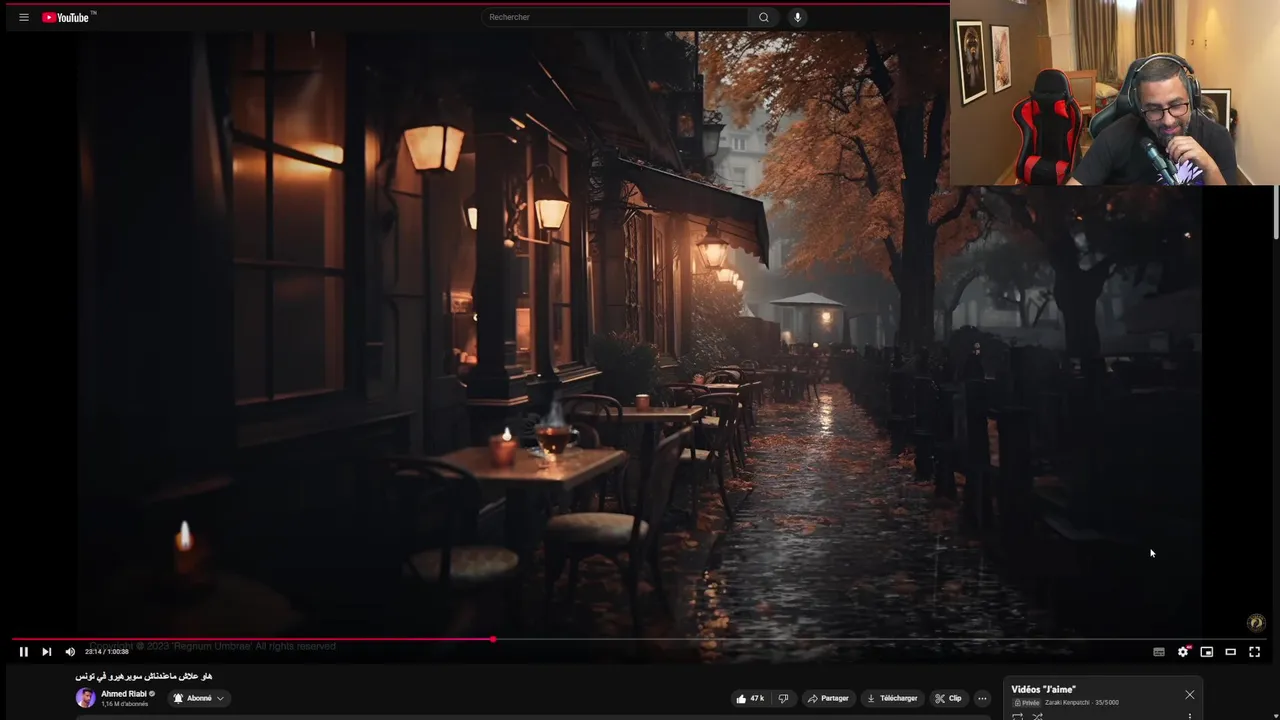
Task: Open the Vidéos "J'aime" playlist title
Action: 1043,689
